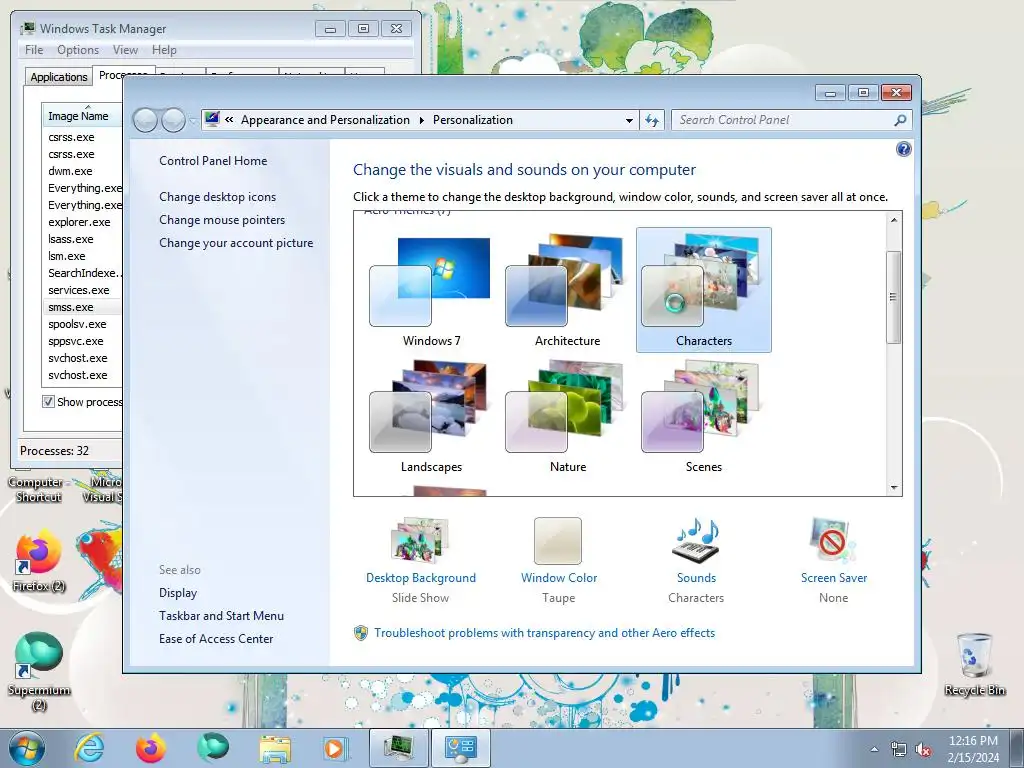
Task: Click the themes list scrollbar thumb
Action: 894,297
